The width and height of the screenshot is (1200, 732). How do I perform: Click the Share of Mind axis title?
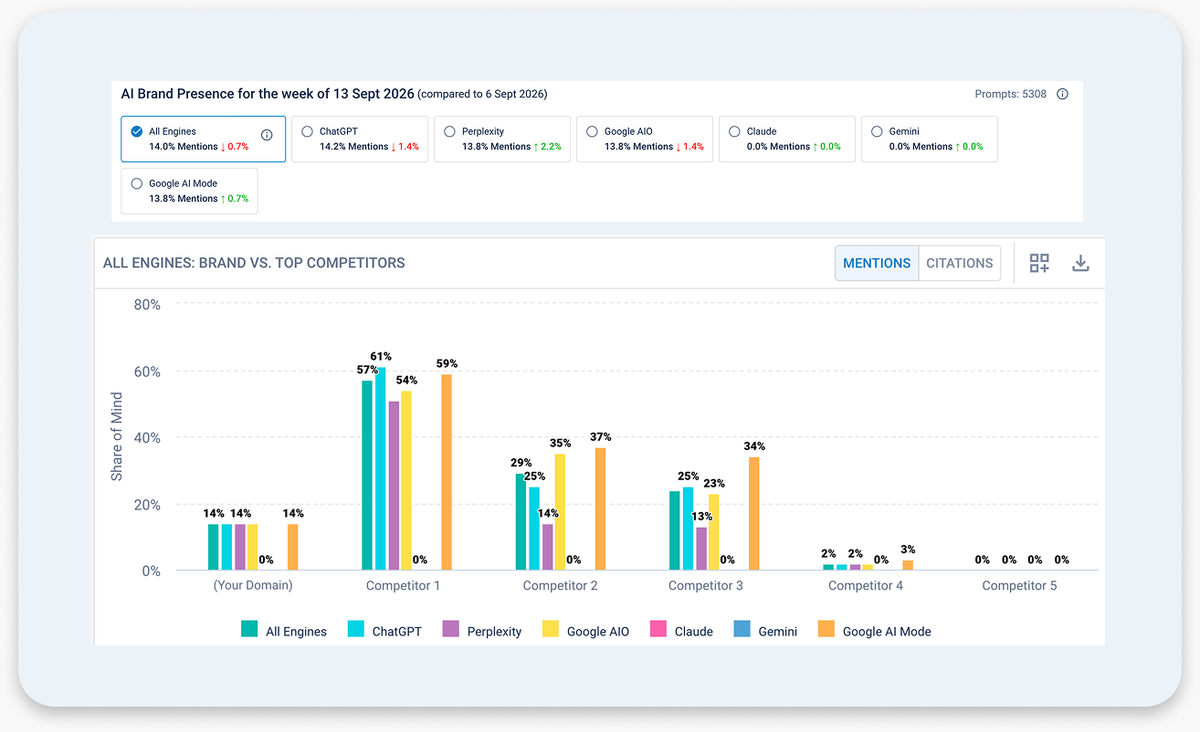tap(117, 437)
